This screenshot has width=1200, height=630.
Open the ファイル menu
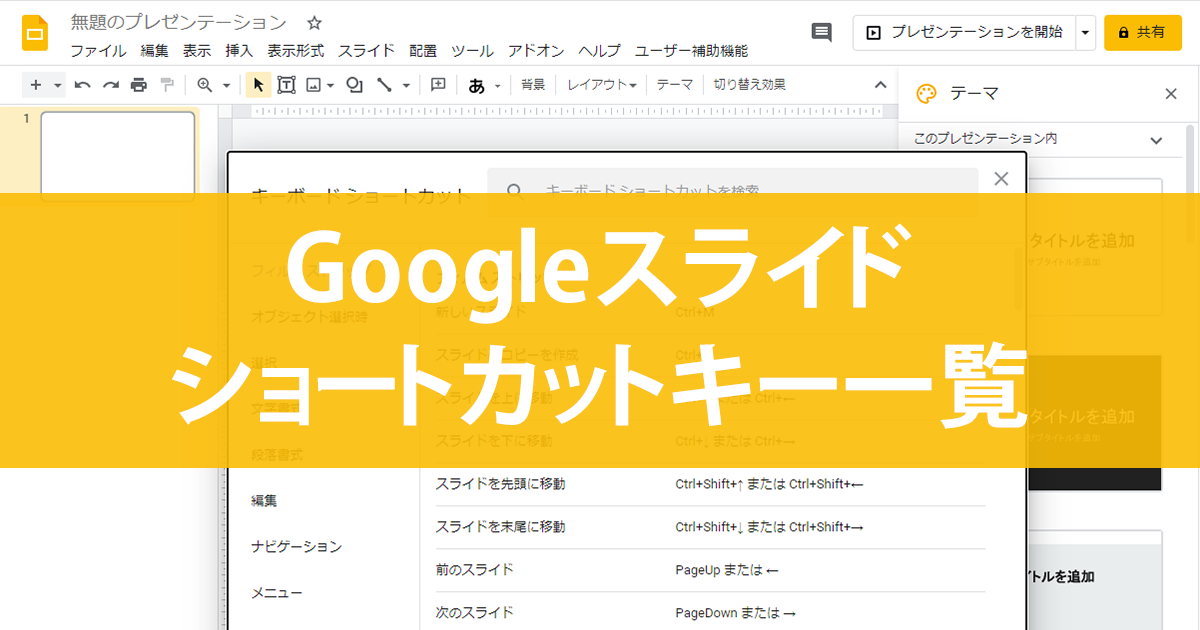click(98, 51)
